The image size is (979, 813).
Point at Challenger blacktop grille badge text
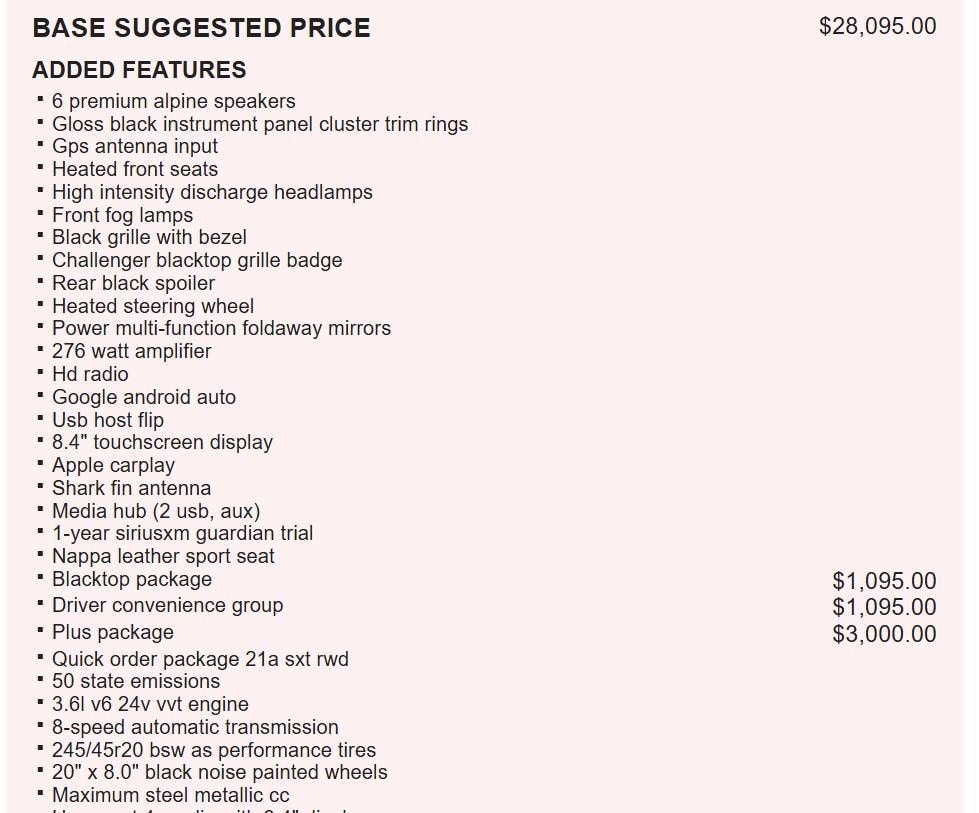[x=197, y=260]
